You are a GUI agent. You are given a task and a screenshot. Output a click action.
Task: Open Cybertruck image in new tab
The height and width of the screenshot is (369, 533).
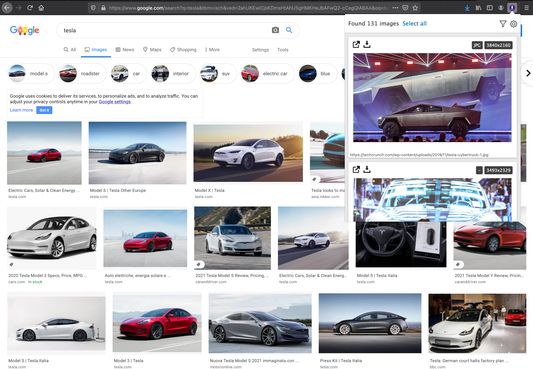coord(356,44)
